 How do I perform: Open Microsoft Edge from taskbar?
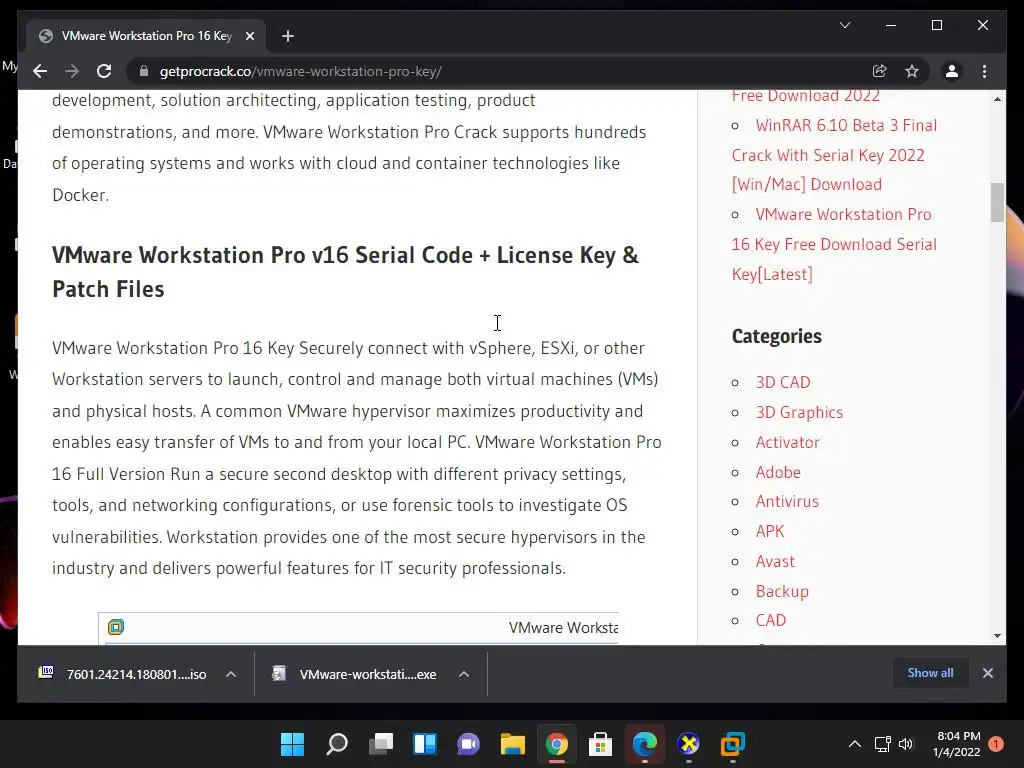pos(645,744)
